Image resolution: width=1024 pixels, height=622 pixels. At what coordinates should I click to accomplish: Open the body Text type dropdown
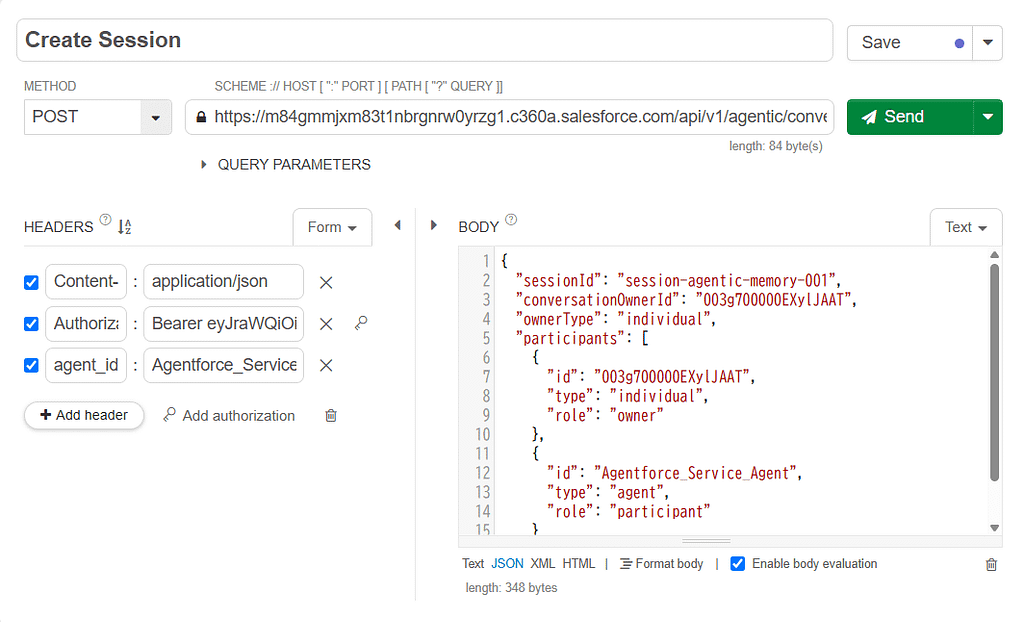[x=966, y=227]
